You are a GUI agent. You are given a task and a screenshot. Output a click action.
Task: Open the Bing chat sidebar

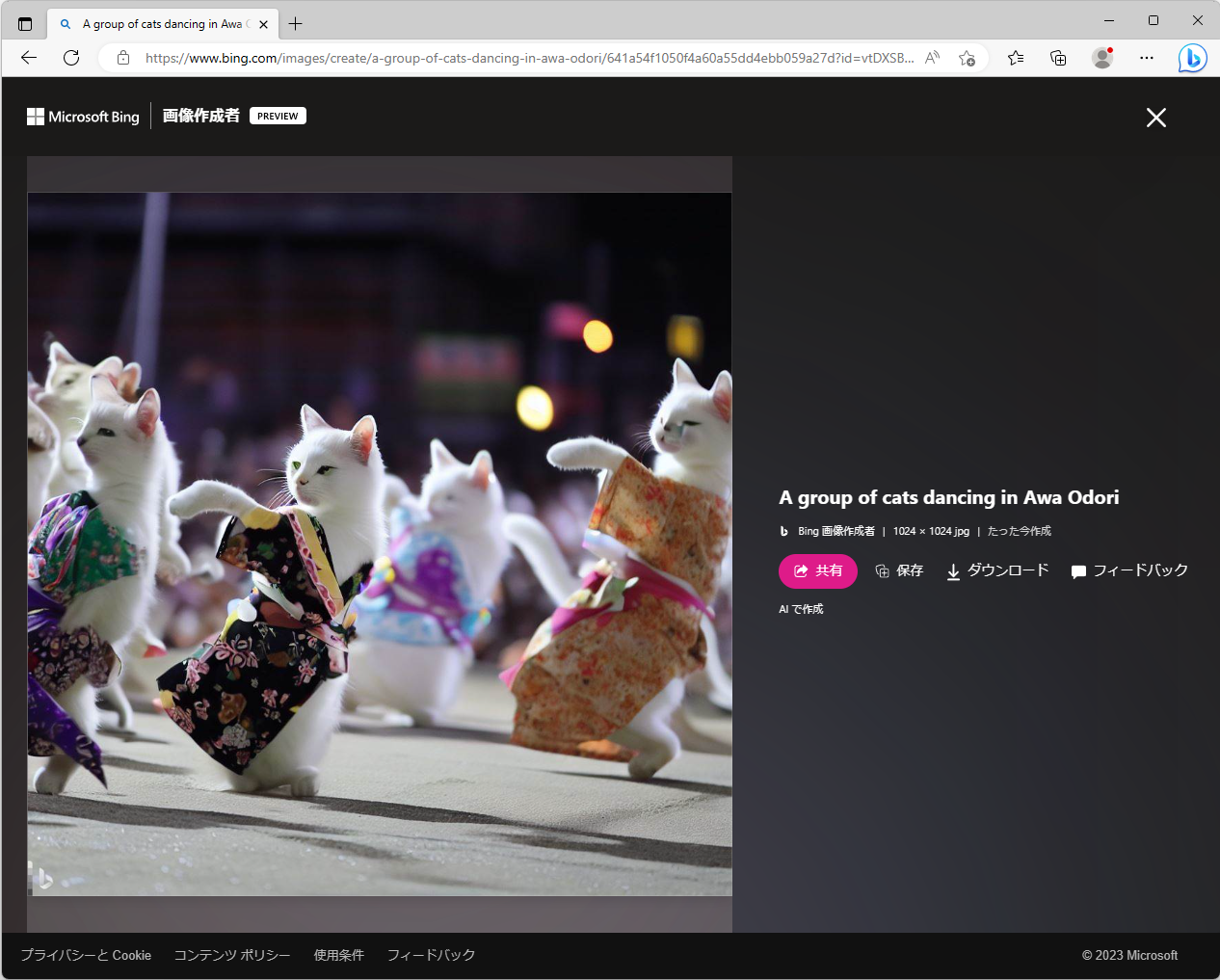pos(1192,58)
